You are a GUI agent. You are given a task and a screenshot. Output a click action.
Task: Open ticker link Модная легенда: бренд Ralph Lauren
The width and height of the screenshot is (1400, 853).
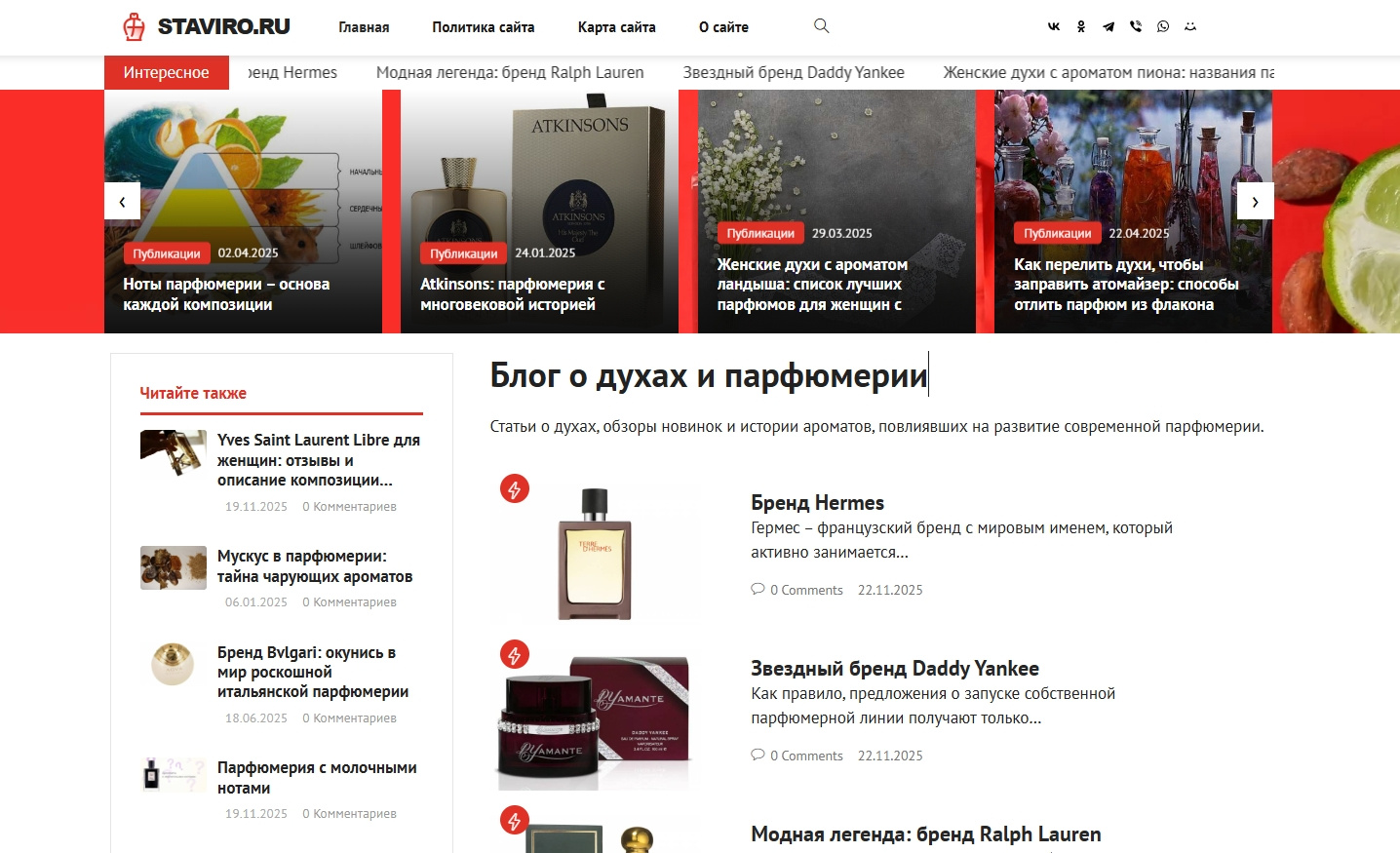510,72
